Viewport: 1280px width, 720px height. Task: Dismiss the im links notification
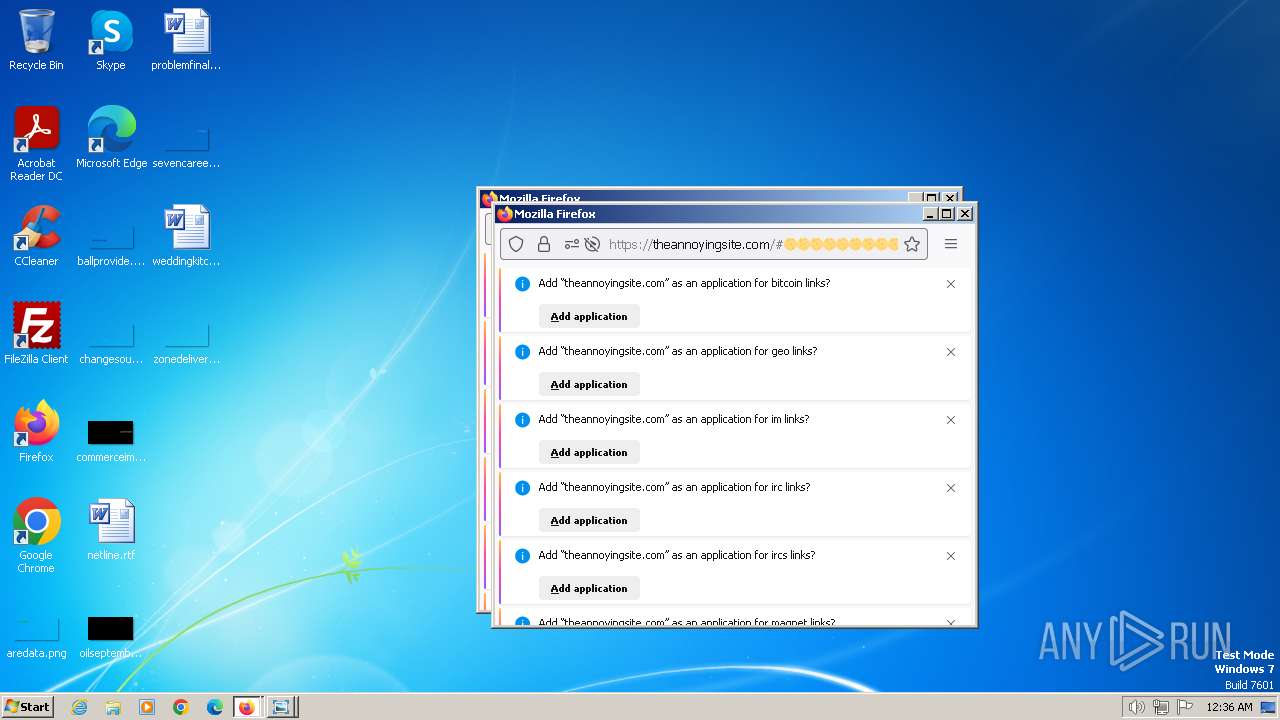[x=951, y=420]
